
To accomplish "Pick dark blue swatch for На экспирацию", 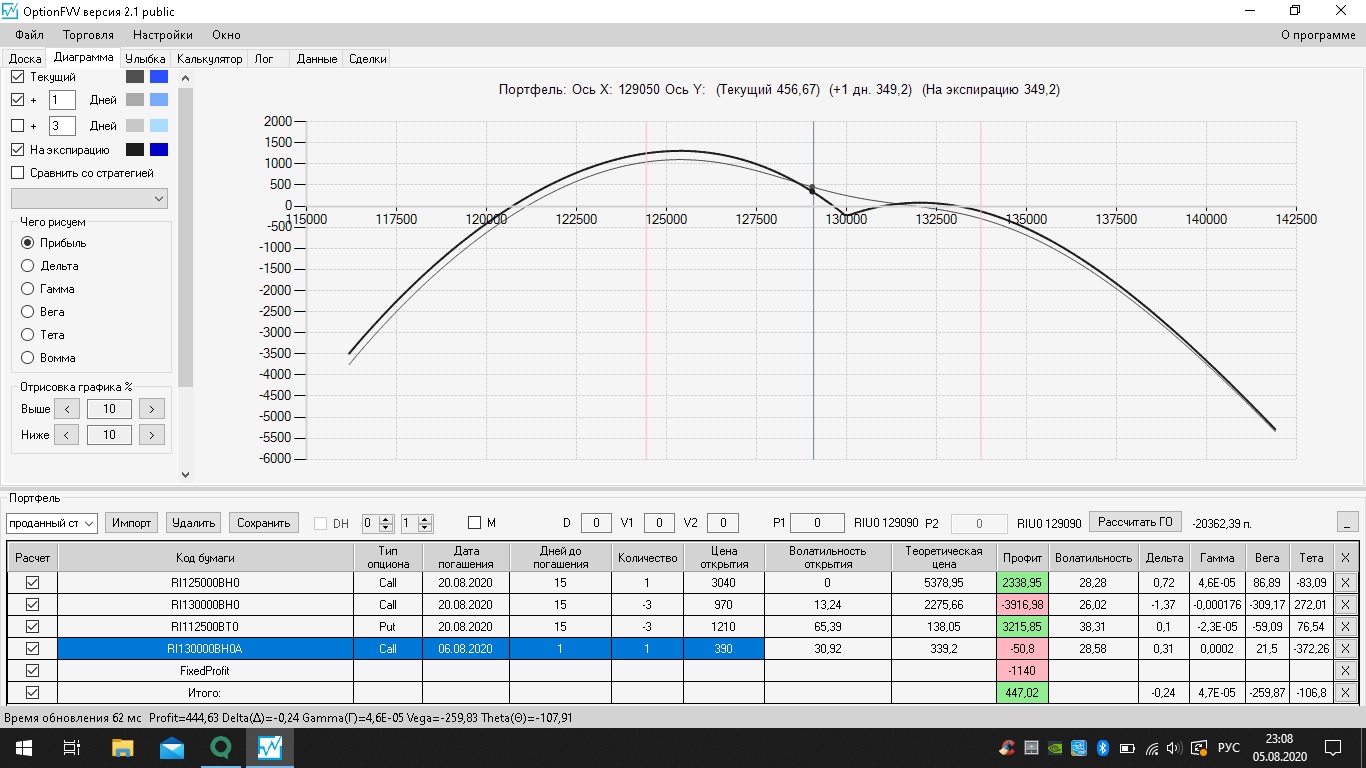I will click(x=159, y=150).
